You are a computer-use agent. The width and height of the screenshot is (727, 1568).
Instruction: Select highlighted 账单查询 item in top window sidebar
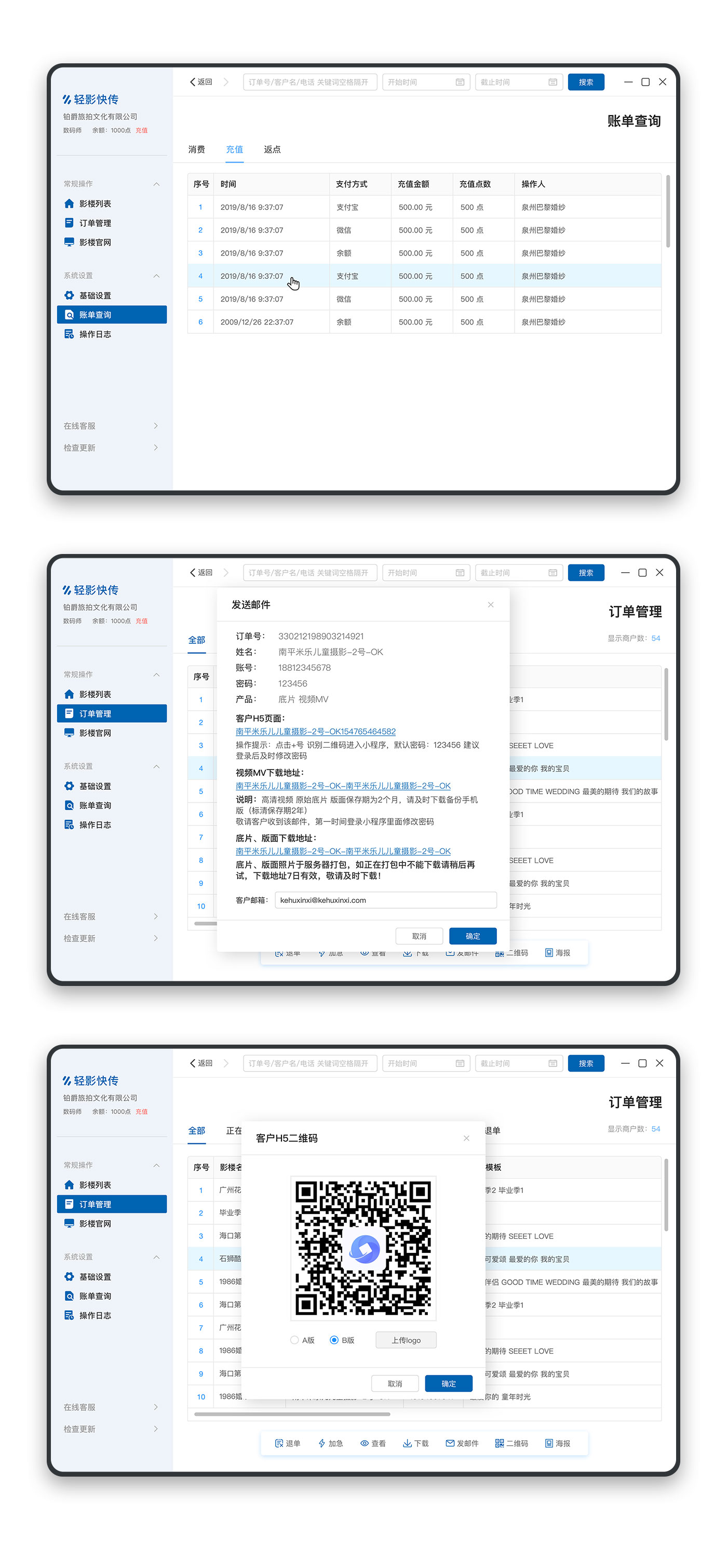[x=112, y=315]
